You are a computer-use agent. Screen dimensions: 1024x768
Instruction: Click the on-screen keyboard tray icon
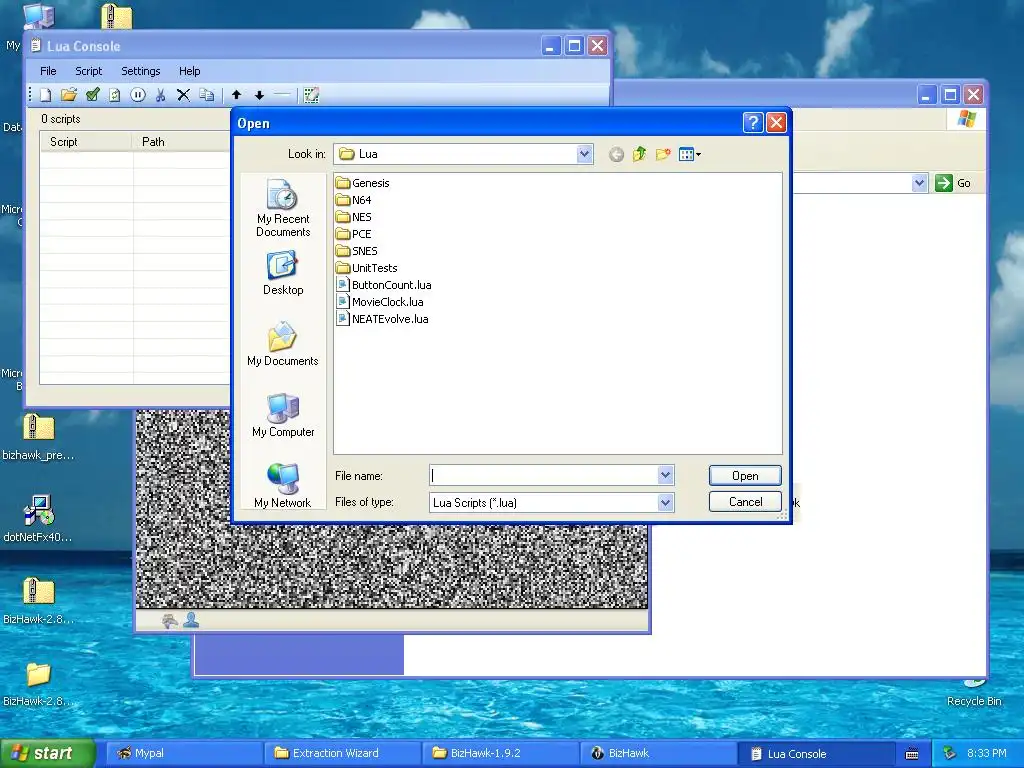(x=912, y=754)
